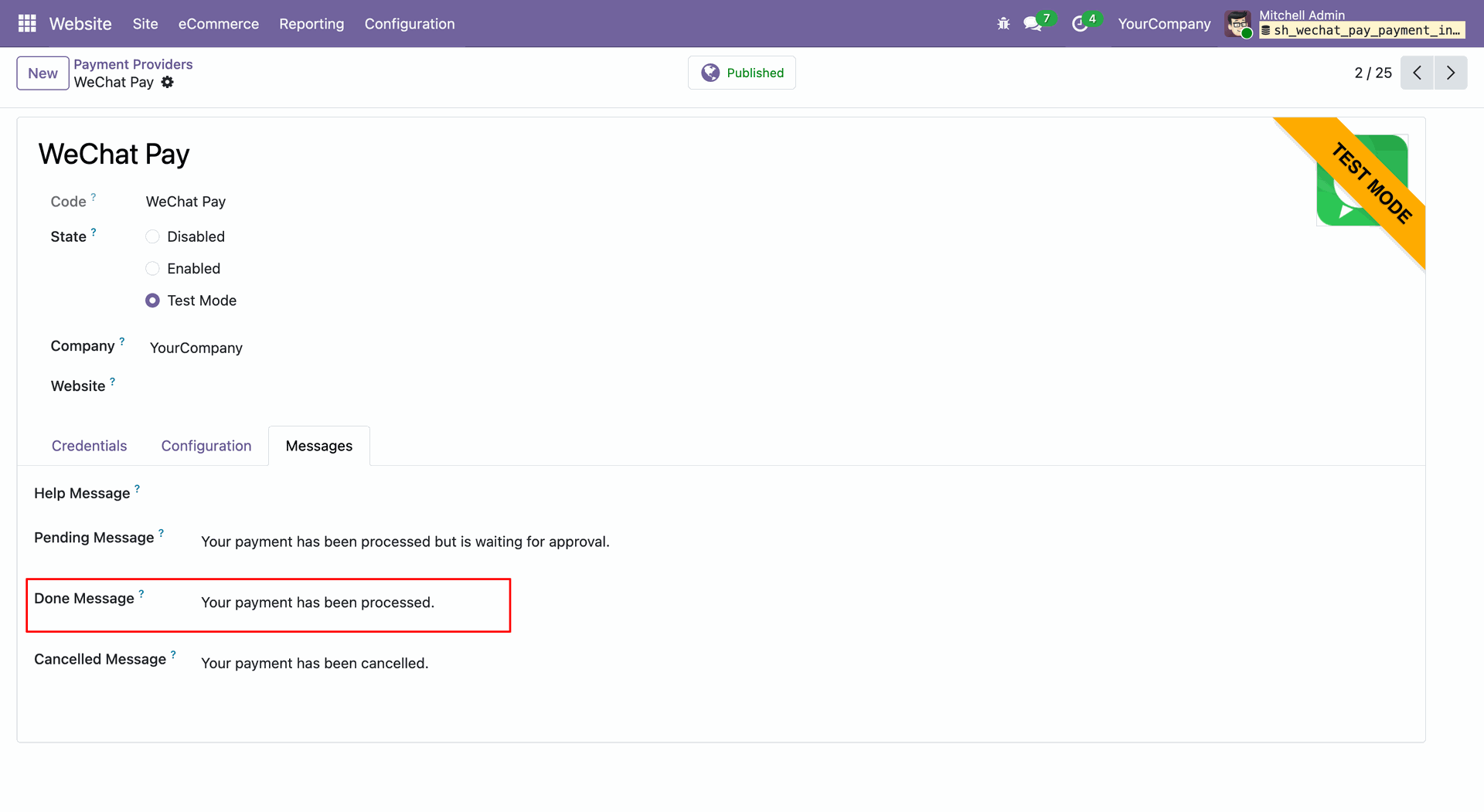Click the Help Message question mark
Image resolution: width=1484 pixels, height=812 pixels.
[x=138, y=488]
